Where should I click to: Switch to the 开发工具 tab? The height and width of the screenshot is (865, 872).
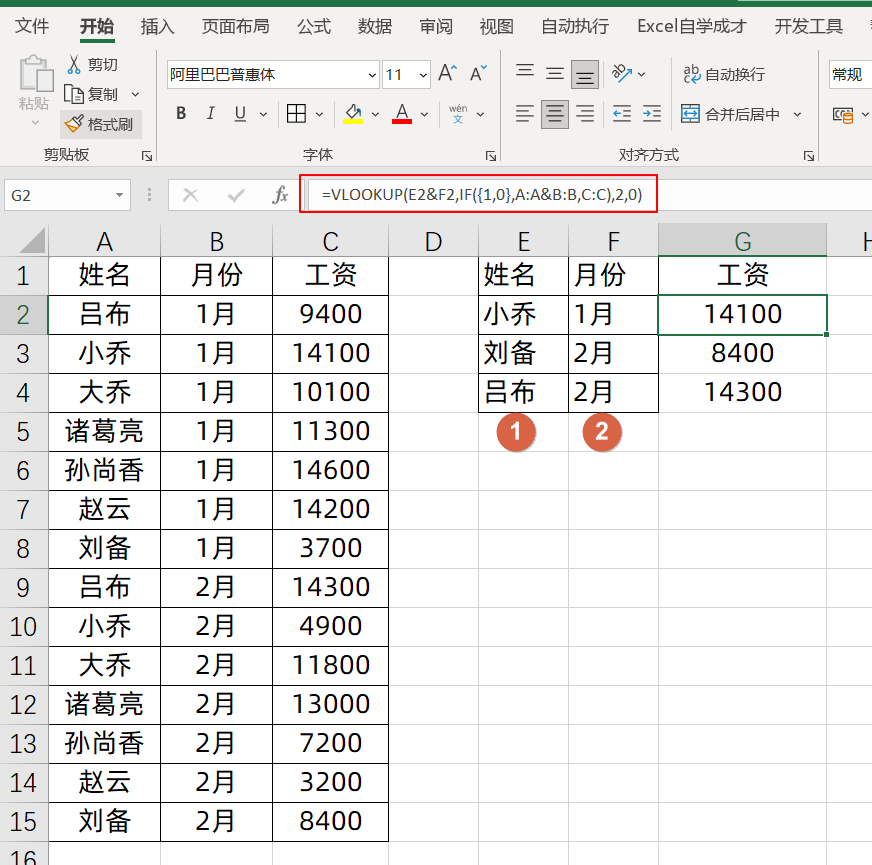[x=809, y=26]
